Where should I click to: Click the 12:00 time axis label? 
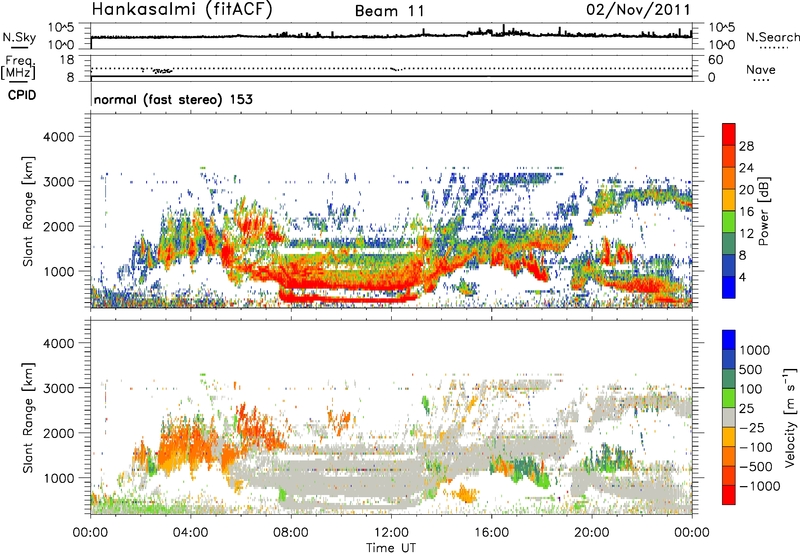click(391, 533)
